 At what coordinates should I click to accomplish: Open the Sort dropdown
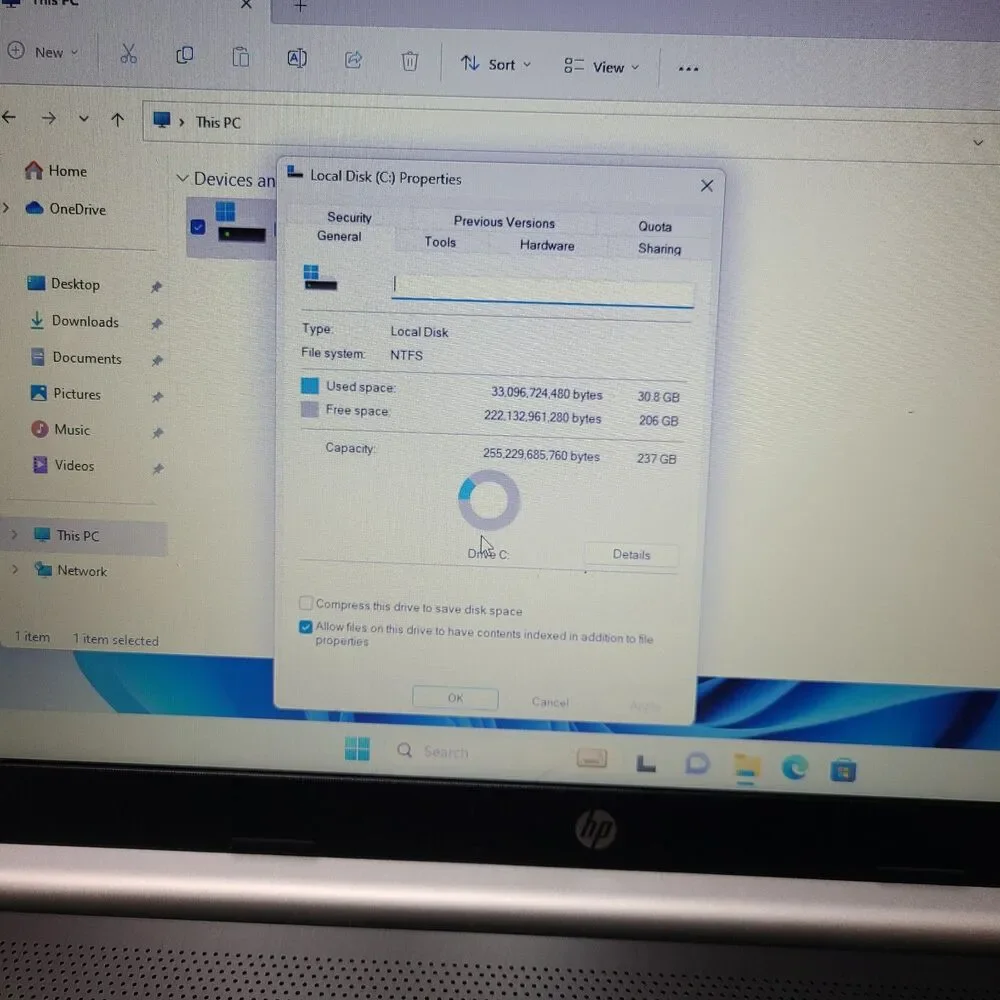(x=496, y=64)
